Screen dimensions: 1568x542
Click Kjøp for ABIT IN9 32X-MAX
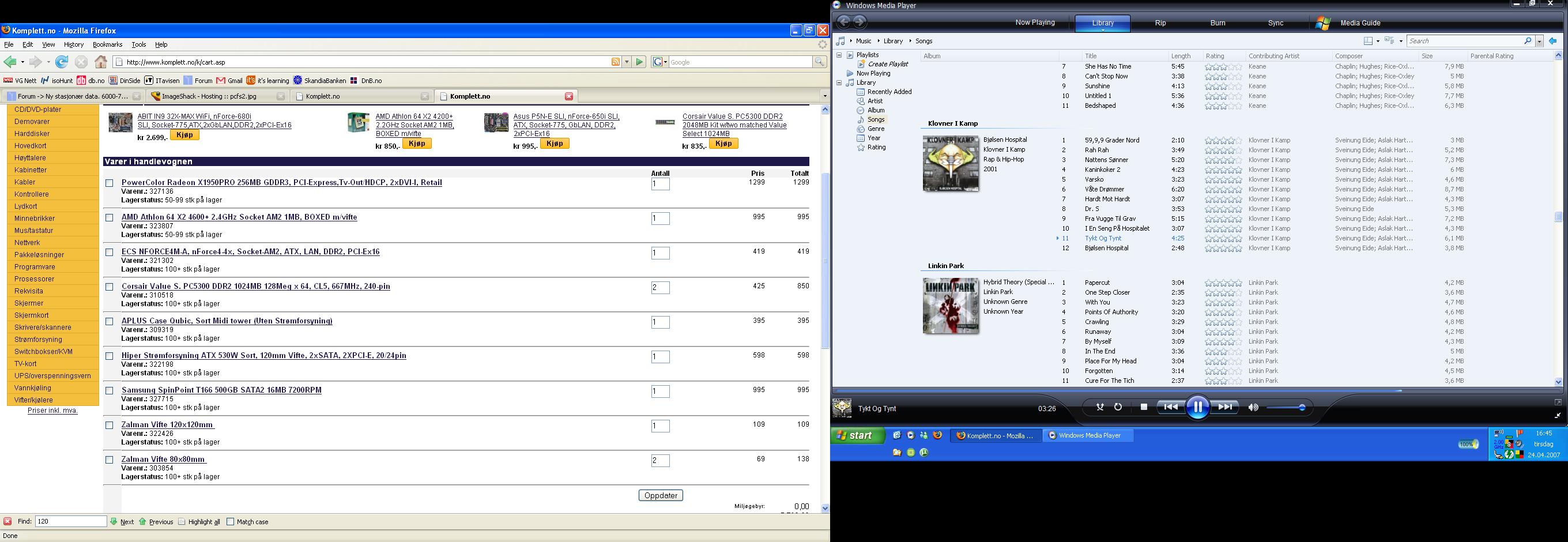184,134
